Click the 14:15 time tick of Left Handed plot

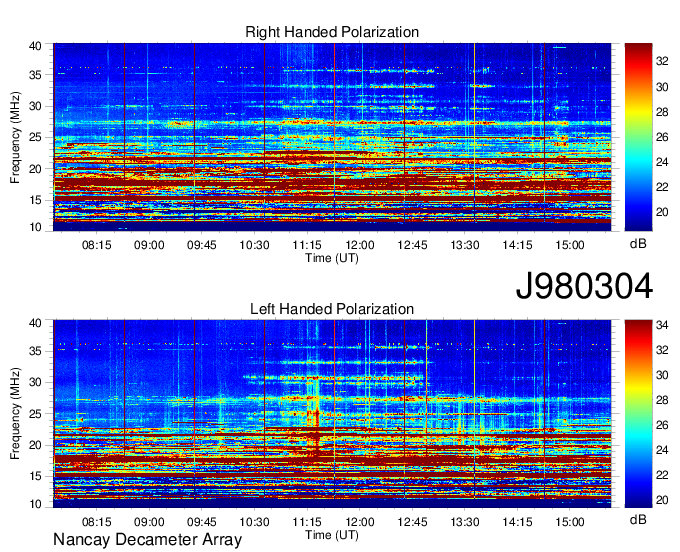coord(517,522)
